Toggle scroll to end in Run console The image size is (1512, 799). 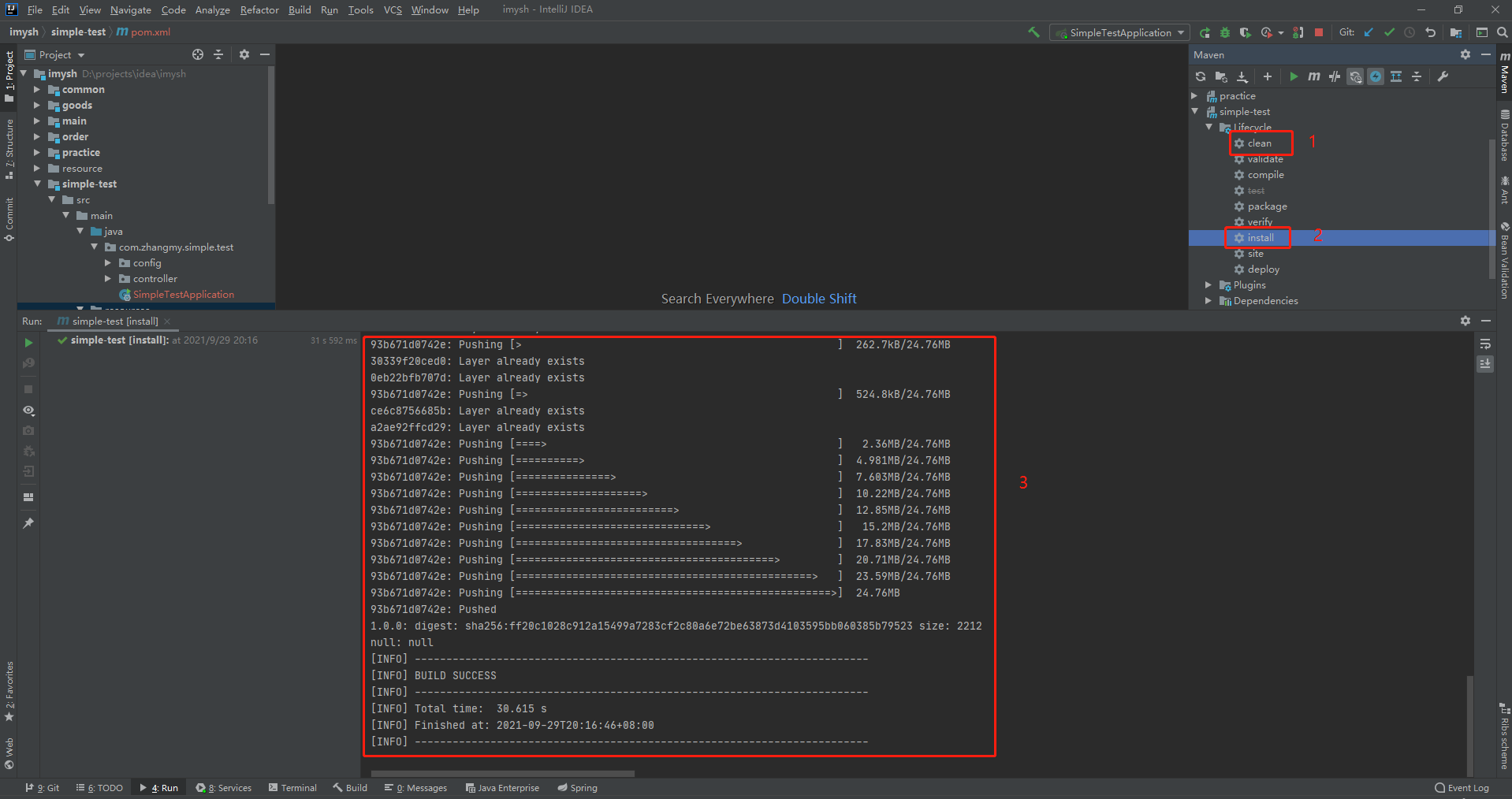pyautogui.click(x=1485, y=363)
